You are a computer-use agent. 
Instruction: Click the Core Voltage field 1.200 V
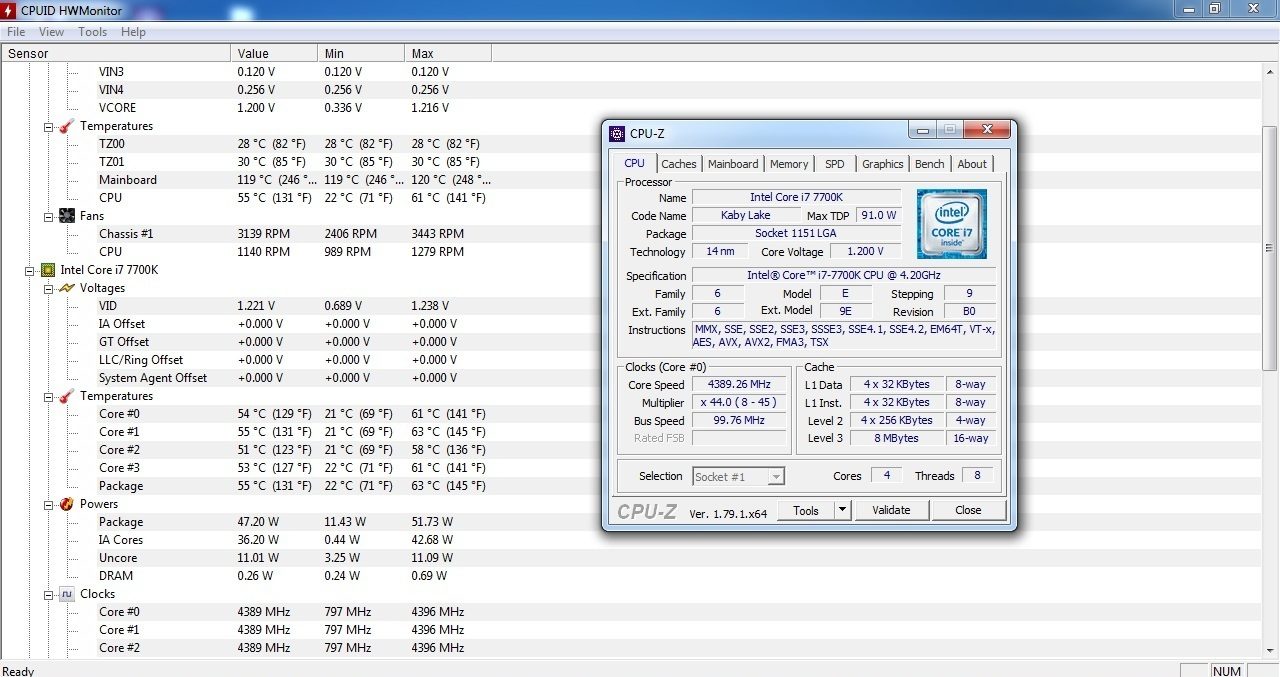(866, 252)
